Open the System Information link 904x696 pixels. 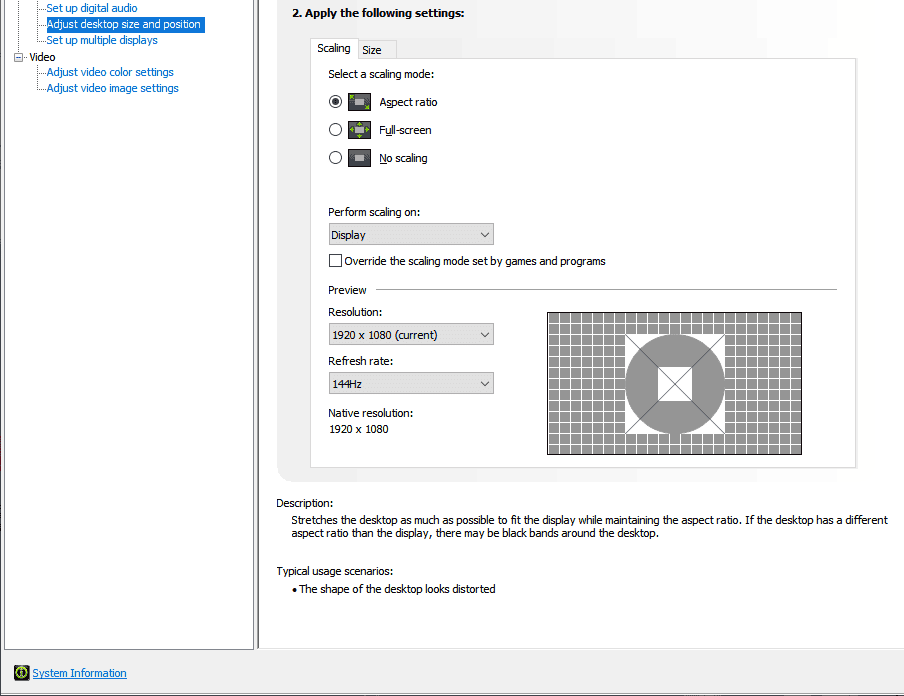tap(80, 673)
